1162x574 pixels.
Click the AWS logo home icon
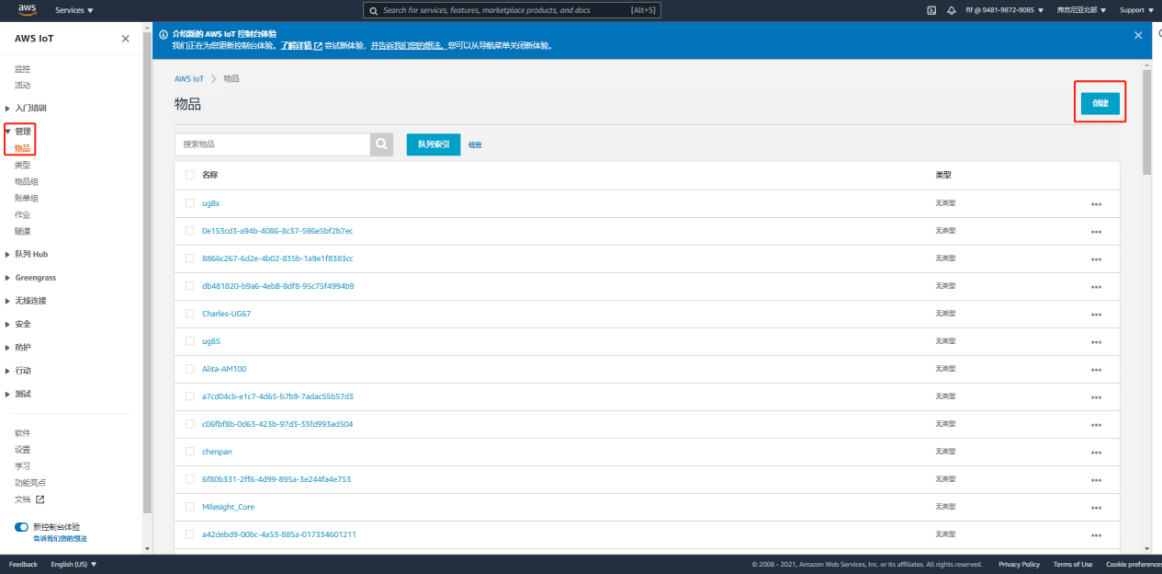(x=27, y=10)
